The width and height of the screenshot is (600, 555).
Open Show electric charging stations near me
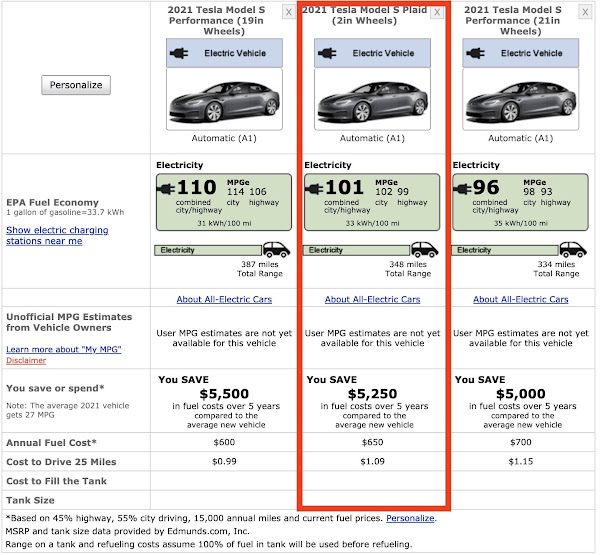[x=57, y=235]
